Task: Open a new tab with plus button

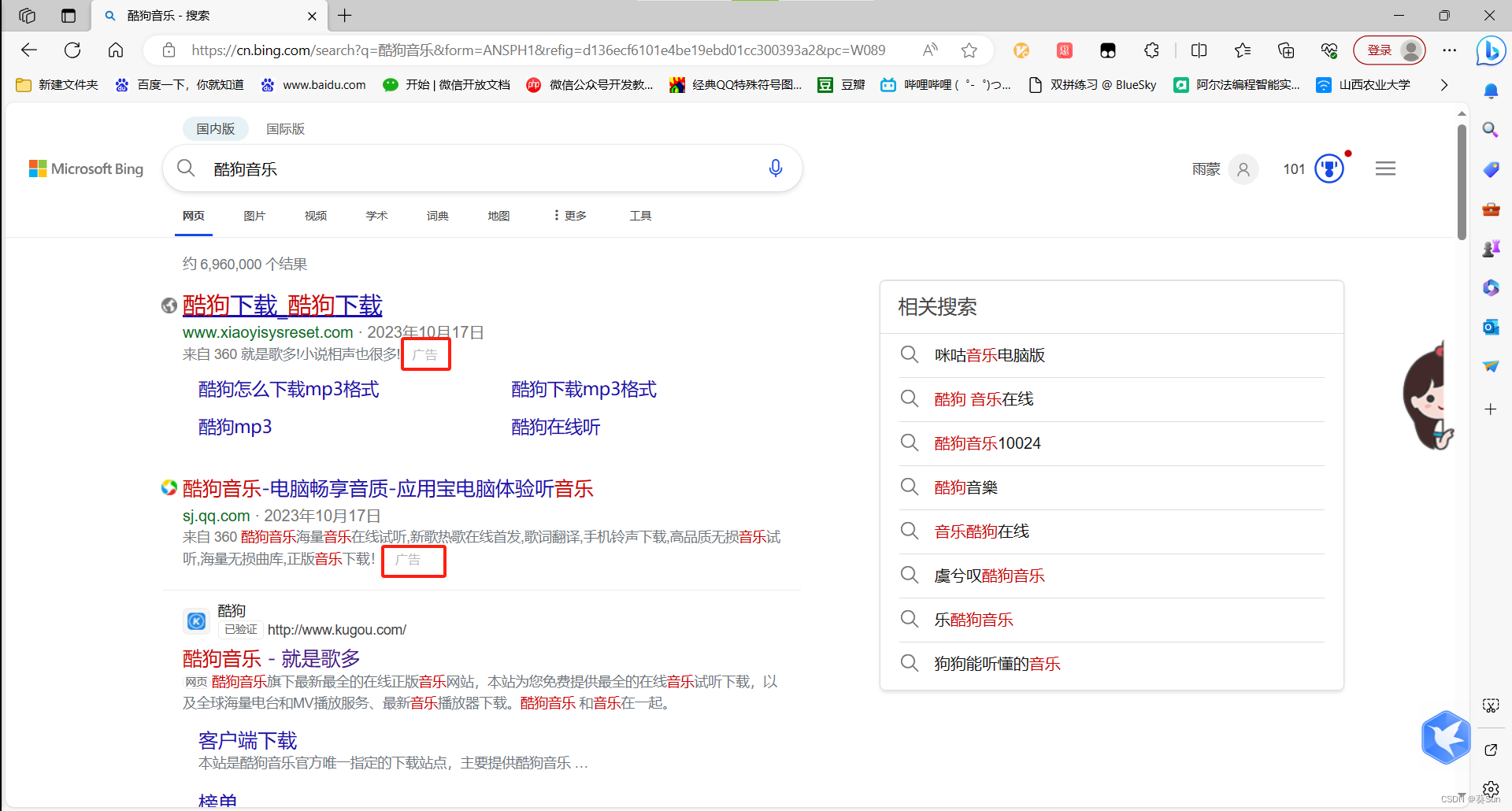Action: pyautogui.click(x=345, y=16)
